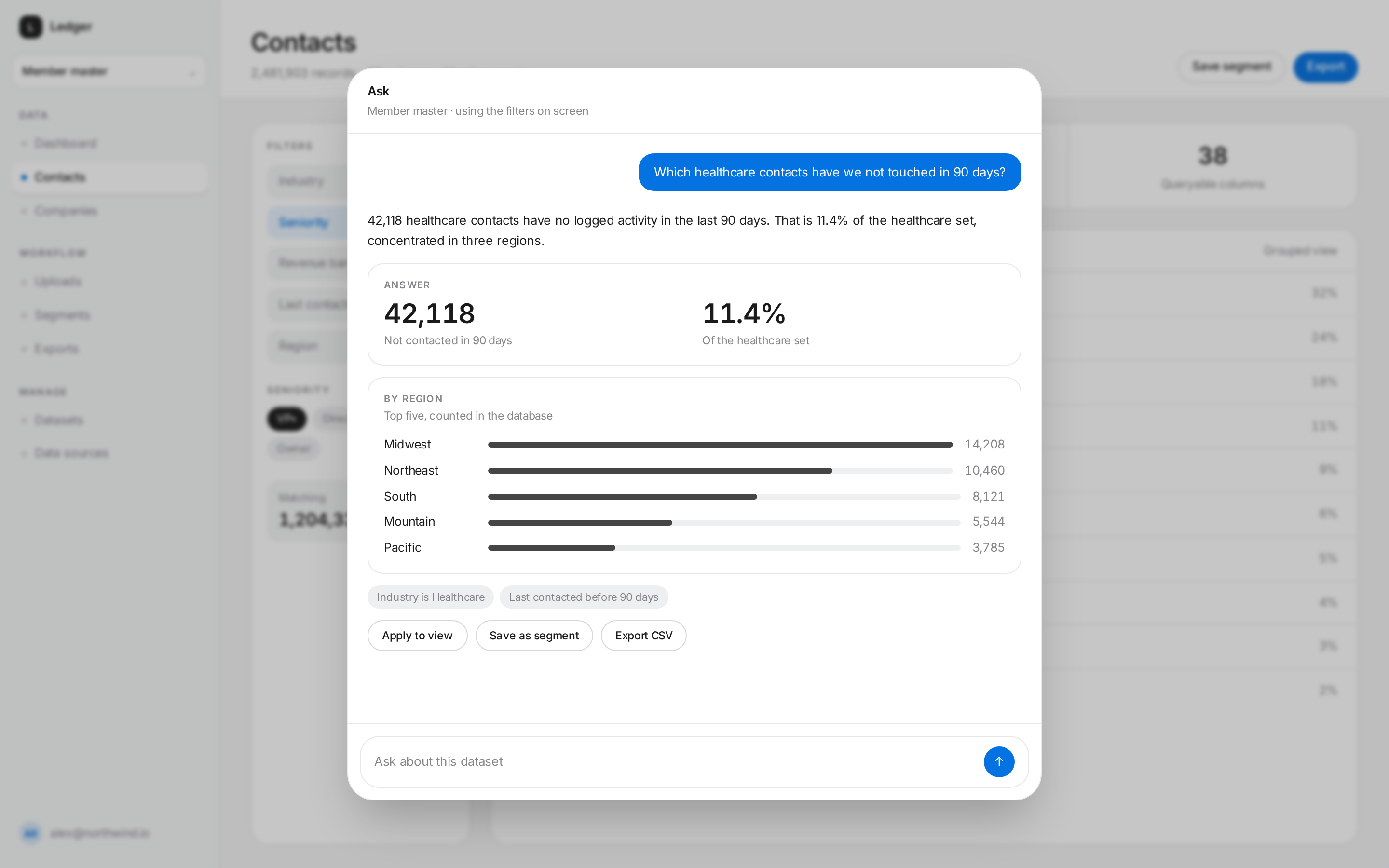Open Uploads in the sidebar
This screenshot has width=1389, height=868.
(x=109, y=281)
